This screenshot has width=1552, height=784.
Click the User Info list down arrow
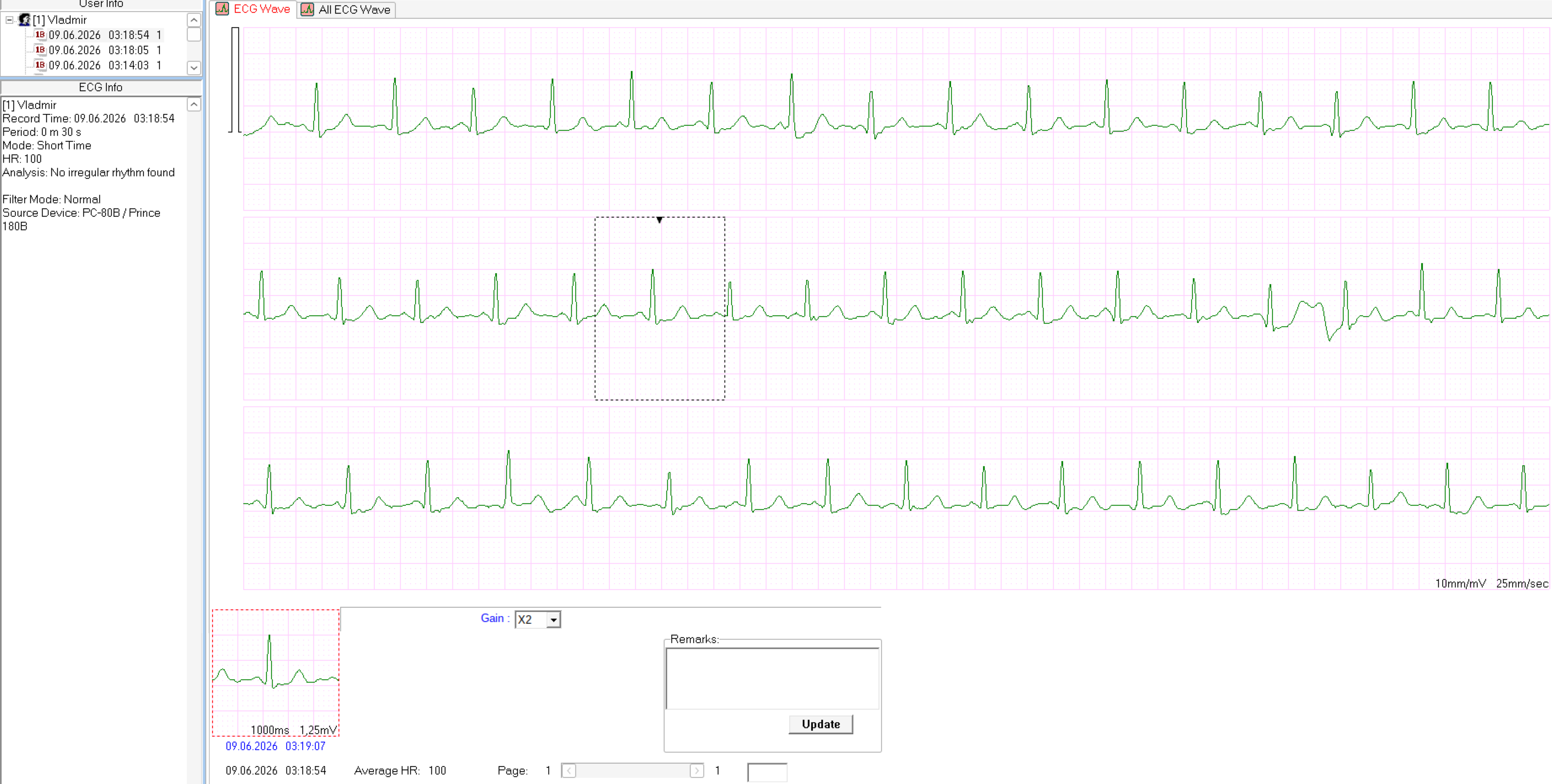click(x=193, y=67)
